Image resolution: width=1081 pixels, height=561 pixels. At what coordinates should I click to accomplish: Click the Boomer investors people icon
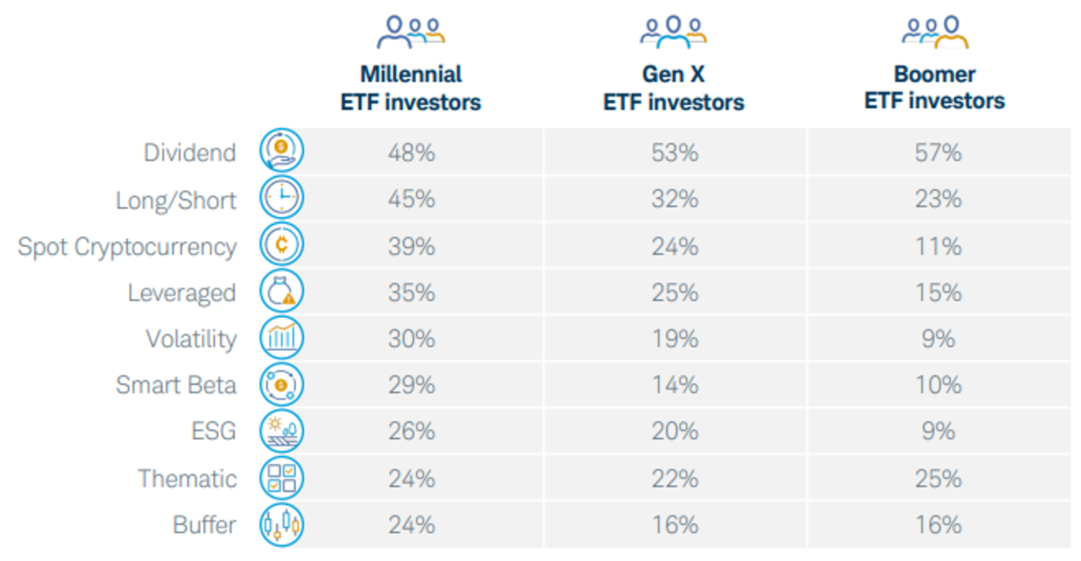click(935, 32)
